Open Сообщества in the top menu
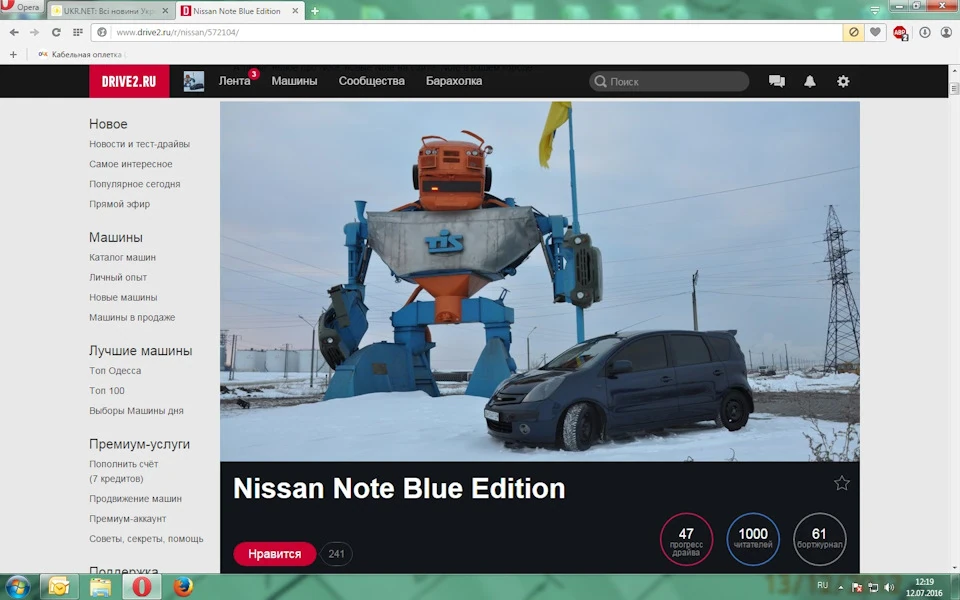 (372, 81)
